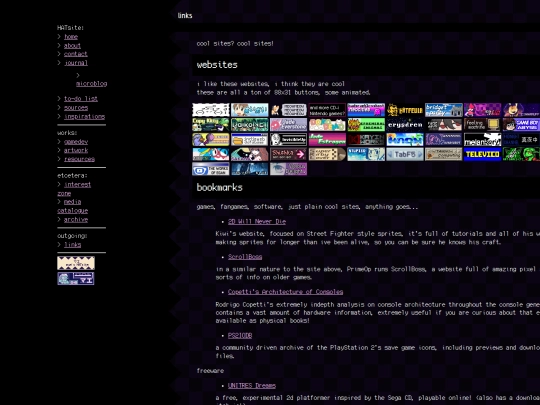The image size is (540, 405).
Task: Click the STUPID site button
Action: click(366, 154)
